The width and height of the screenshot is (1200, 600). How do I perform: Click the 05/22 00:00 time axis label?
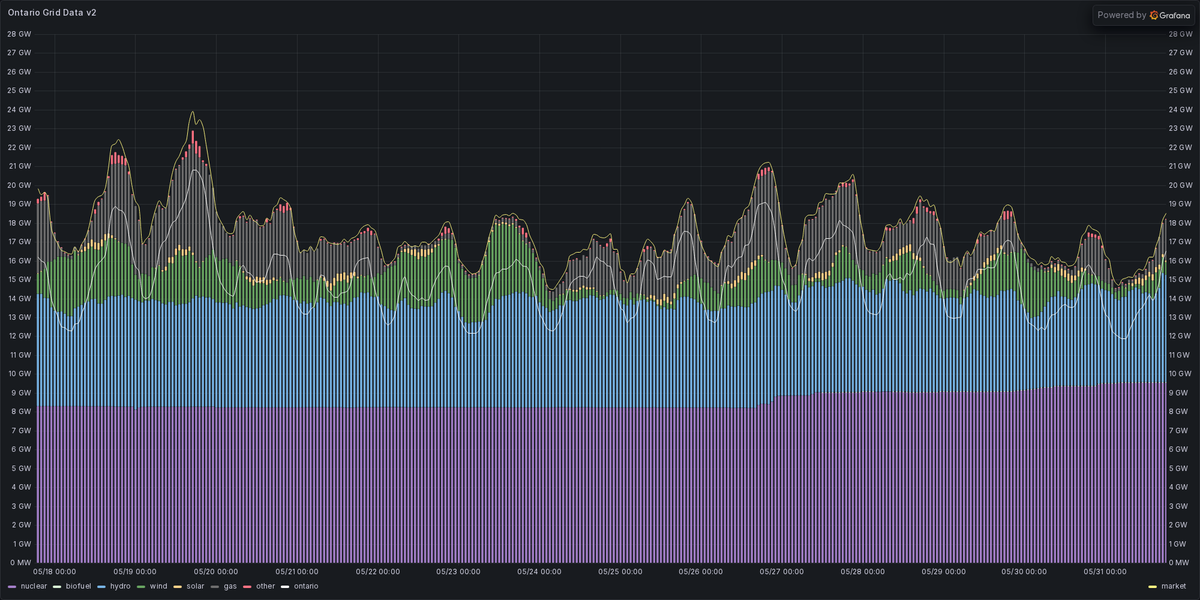tap(378, 572)
